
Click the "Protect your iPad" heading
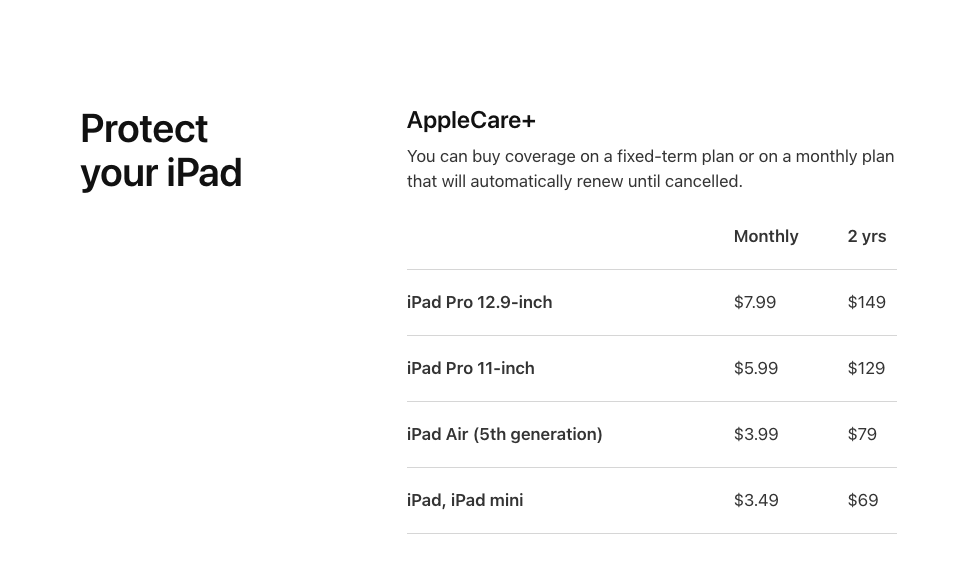[161, 151]
